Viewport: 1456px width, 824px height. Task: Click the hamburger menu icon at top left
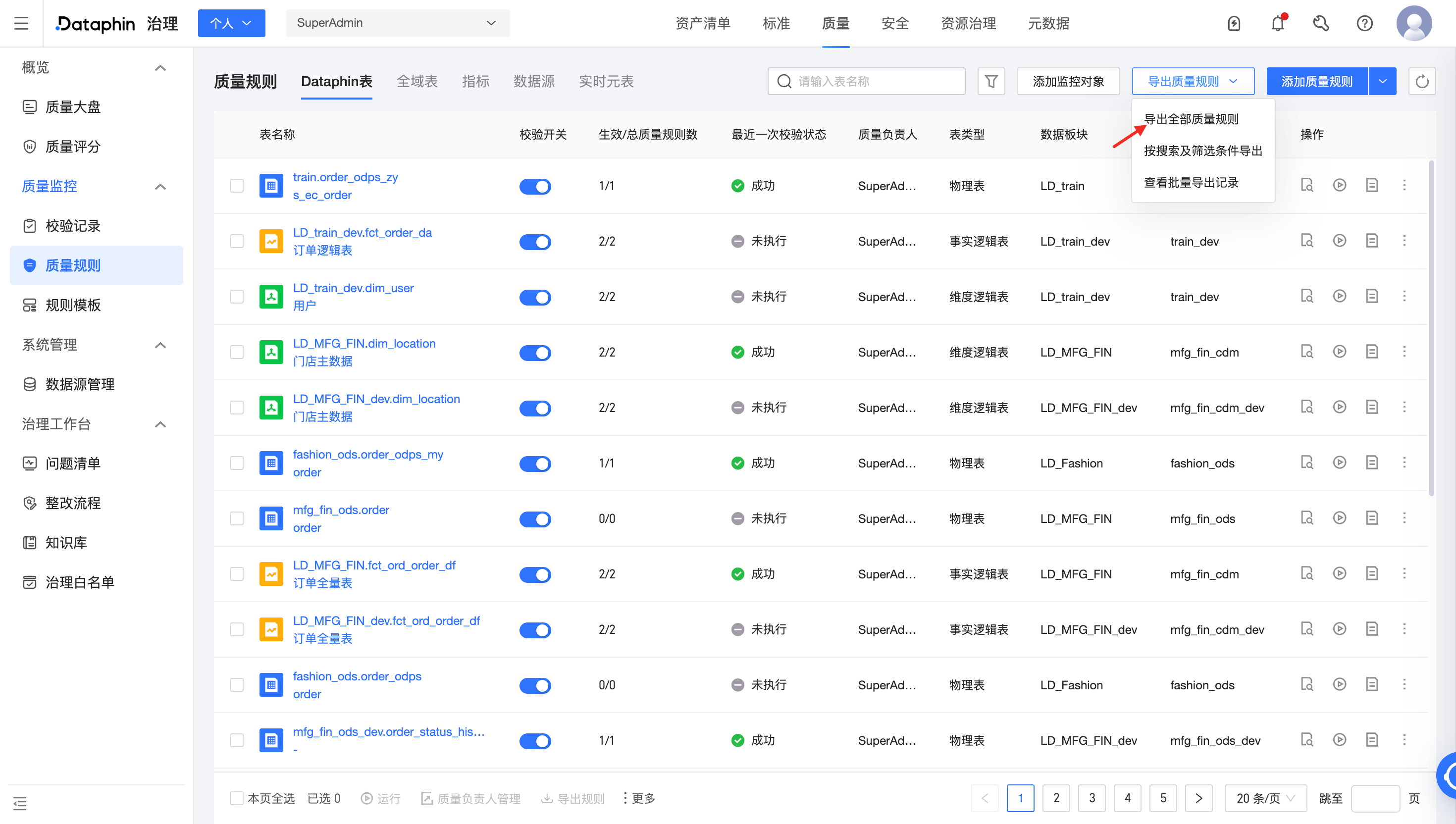(21, 23)
